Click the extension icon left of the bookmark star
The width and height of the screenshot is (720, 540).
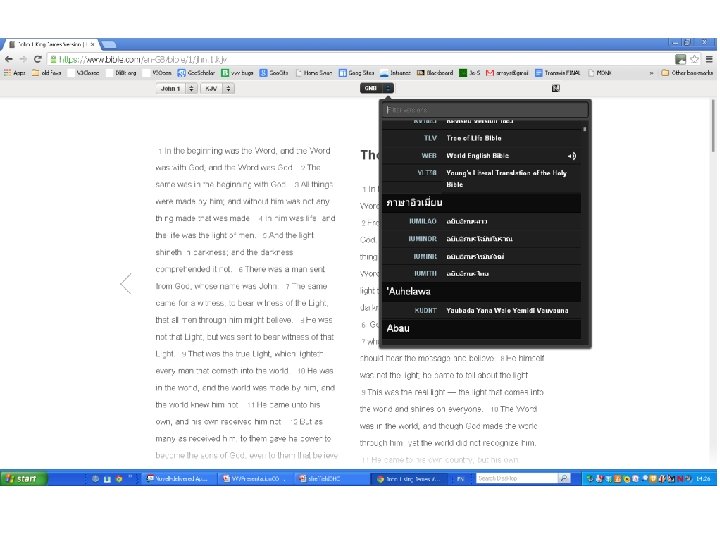pos(681,59)
